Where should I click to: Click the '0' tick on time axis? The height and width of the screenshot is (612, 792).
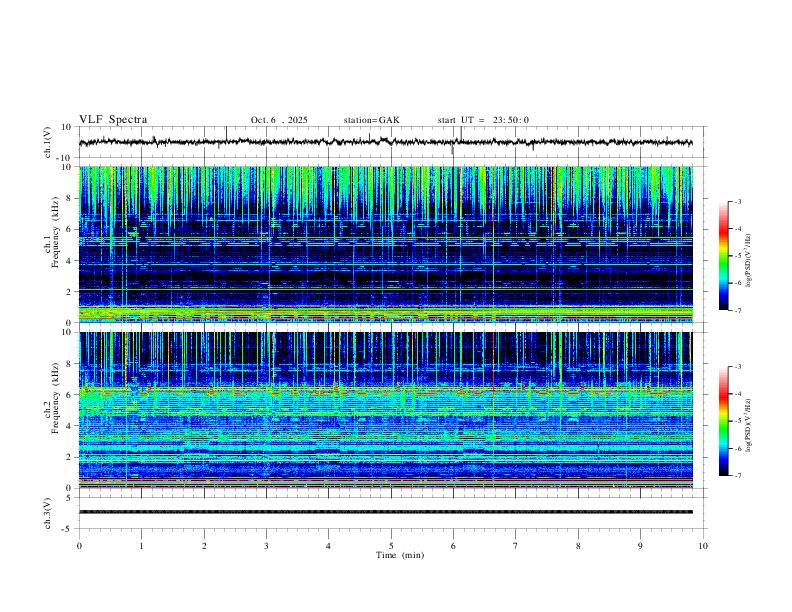79,546
